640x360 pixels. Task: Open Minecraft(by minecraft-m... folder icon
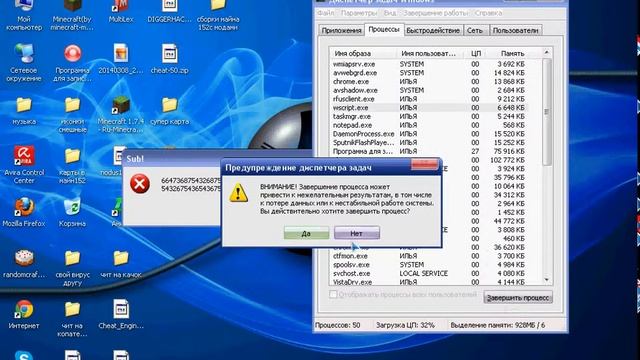click(72, 16)
